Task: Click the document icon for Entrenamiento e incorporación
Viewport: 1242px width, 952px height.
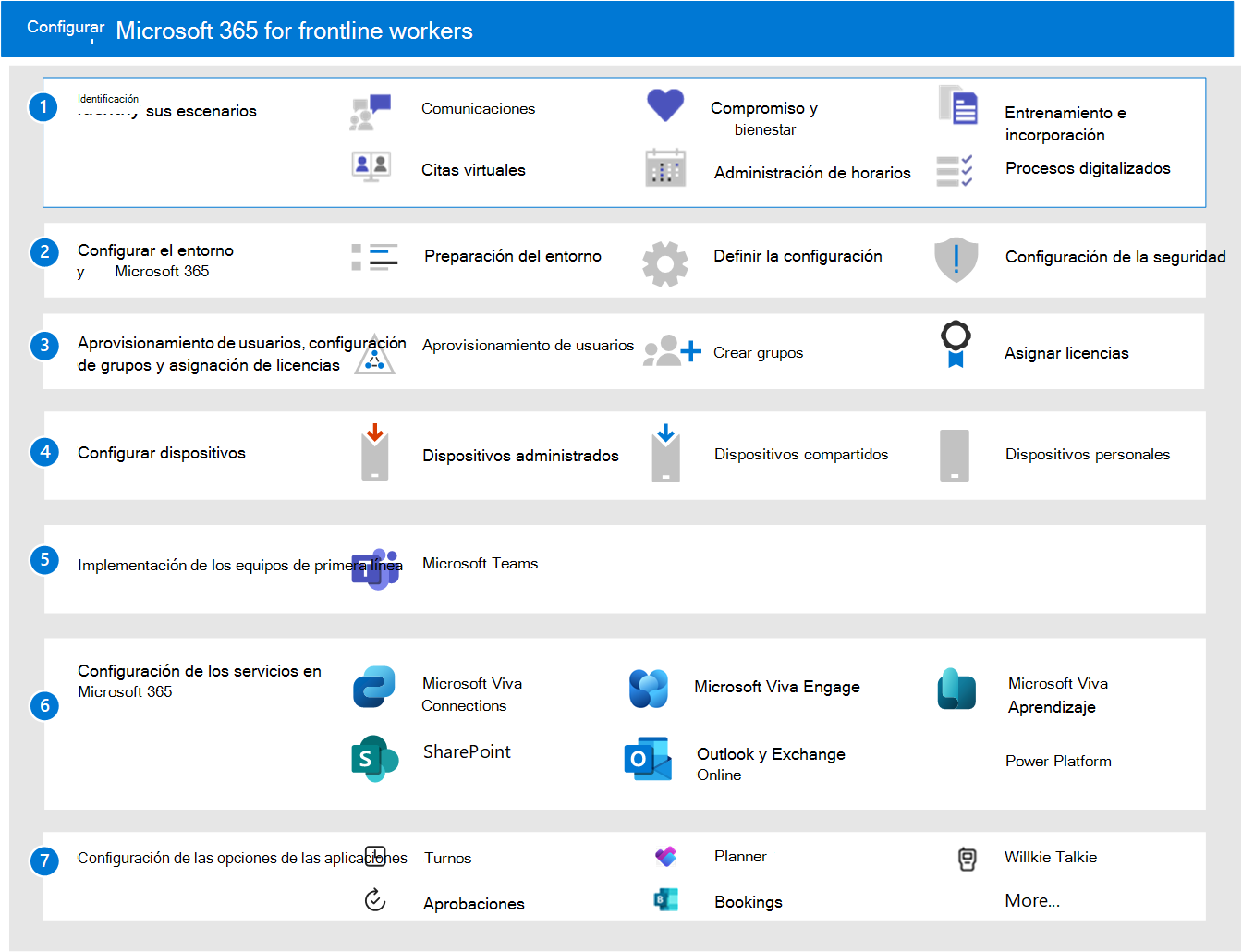Action: [958, 104]
